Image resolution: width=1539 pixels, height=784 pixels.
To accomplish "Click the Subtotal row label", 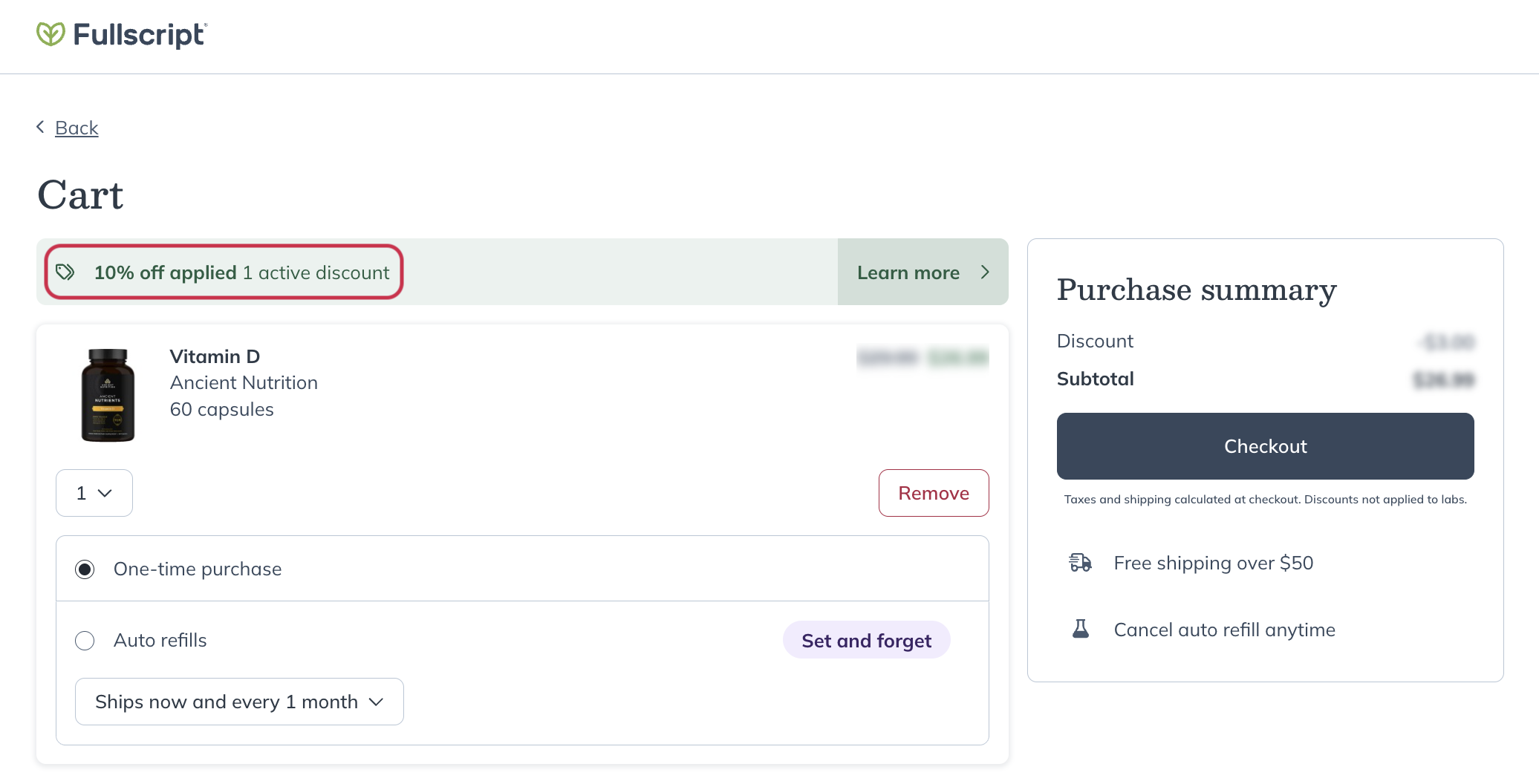I will 1095,379.
